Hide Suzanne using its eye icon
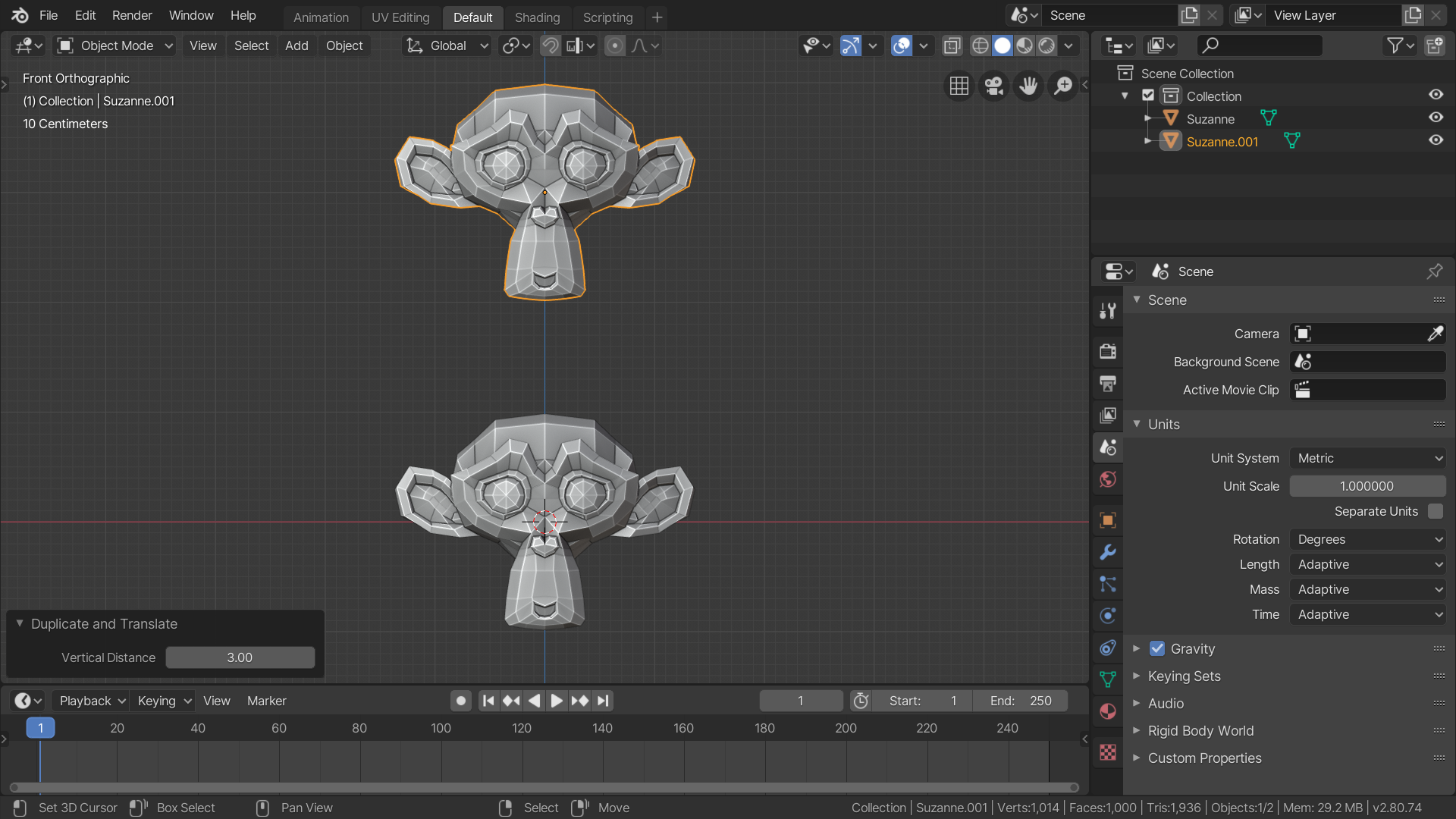 [1436, 118]
